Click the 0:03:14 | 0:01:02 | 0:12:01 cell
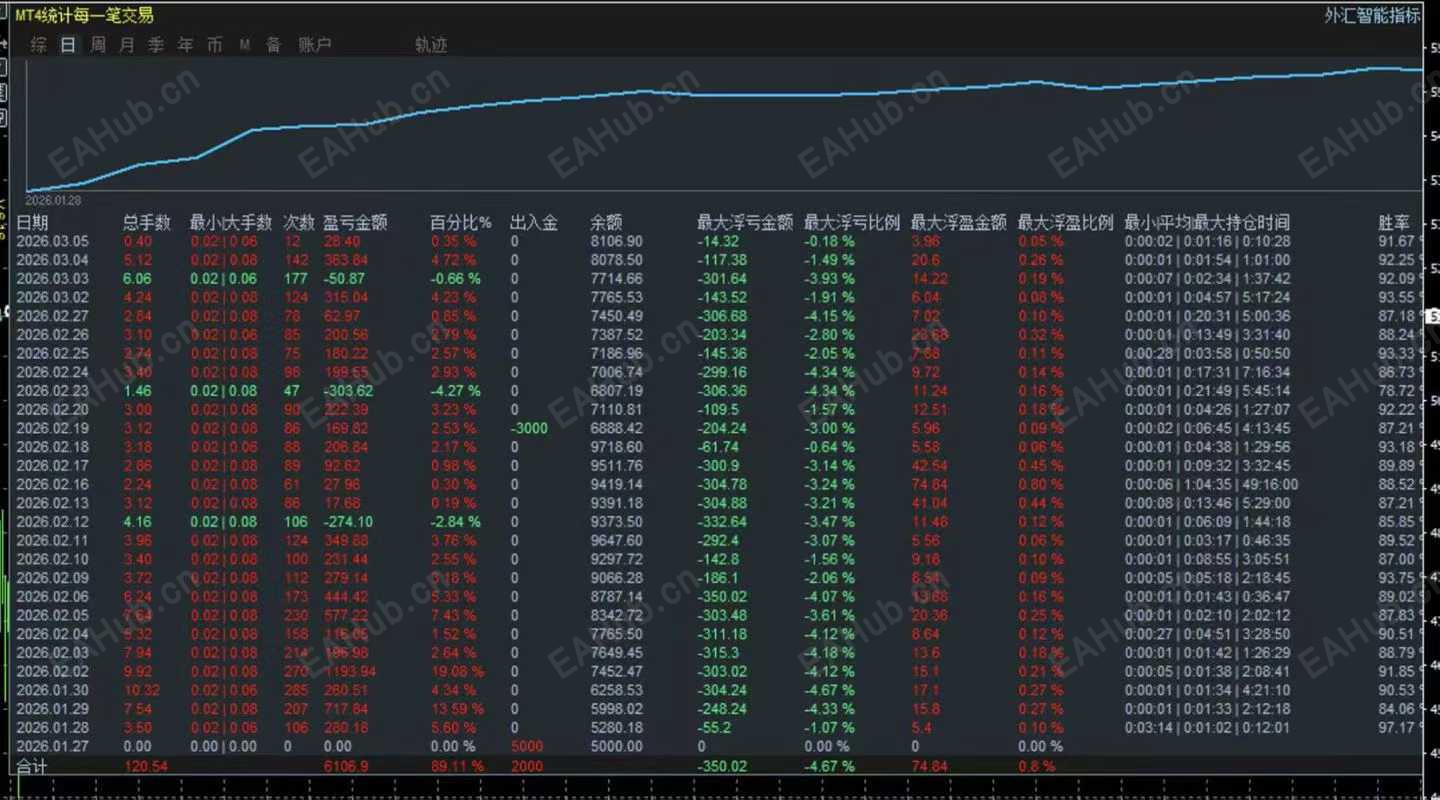 tap(1207, 727)
